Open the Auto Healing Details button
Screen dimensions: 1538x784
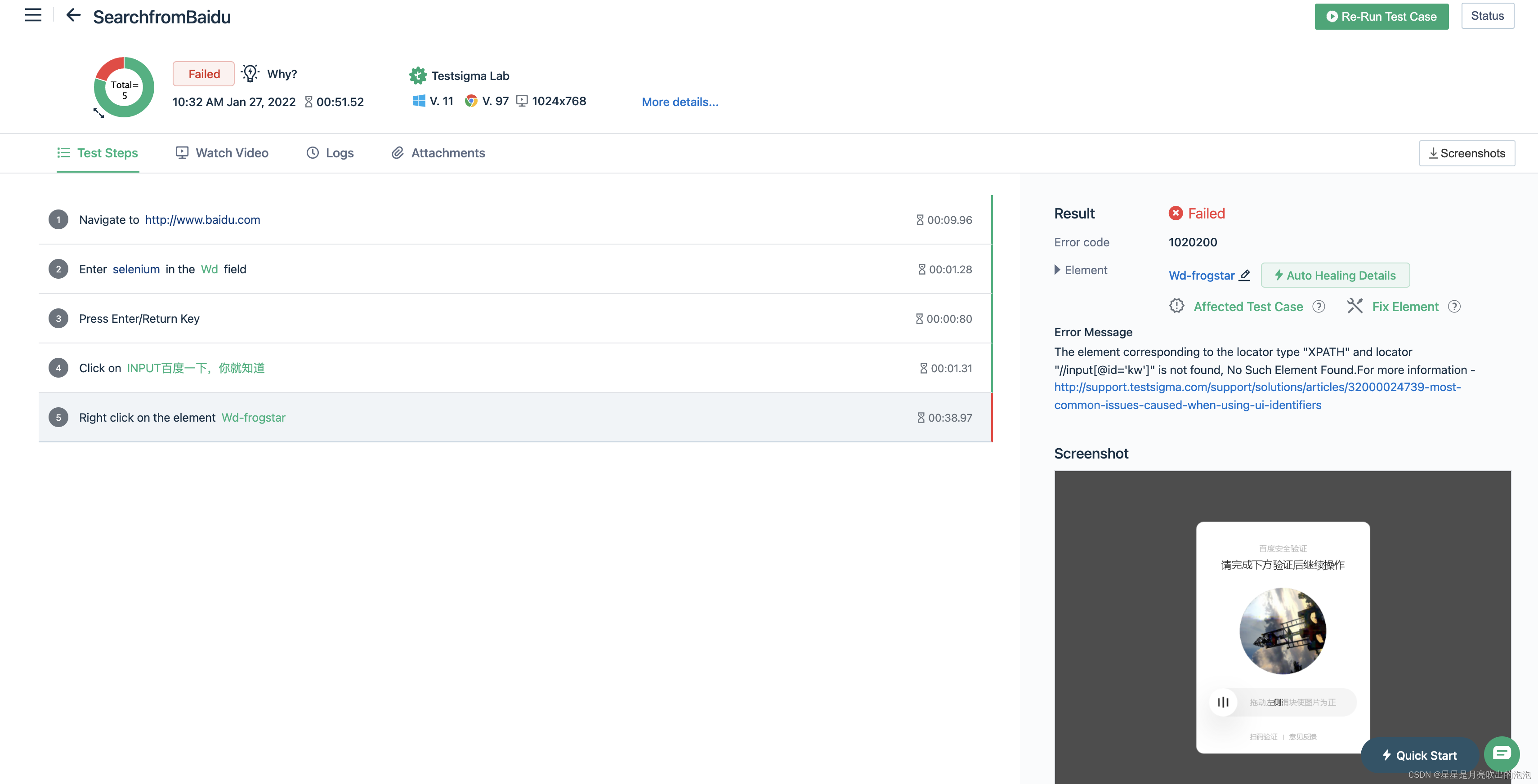coord(1335,275)
